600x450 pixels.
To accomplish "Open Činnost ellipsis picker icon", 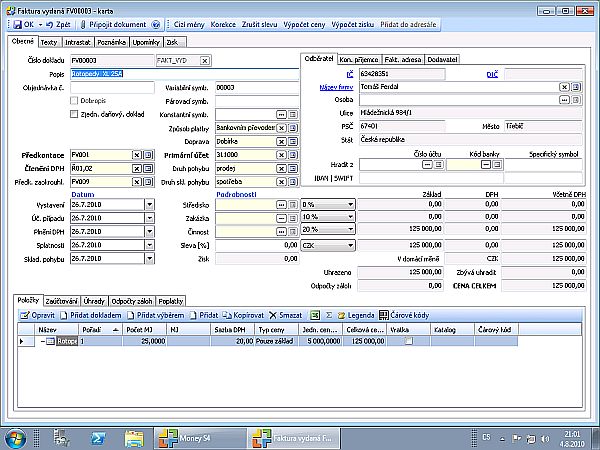I will tap(281, 232).
